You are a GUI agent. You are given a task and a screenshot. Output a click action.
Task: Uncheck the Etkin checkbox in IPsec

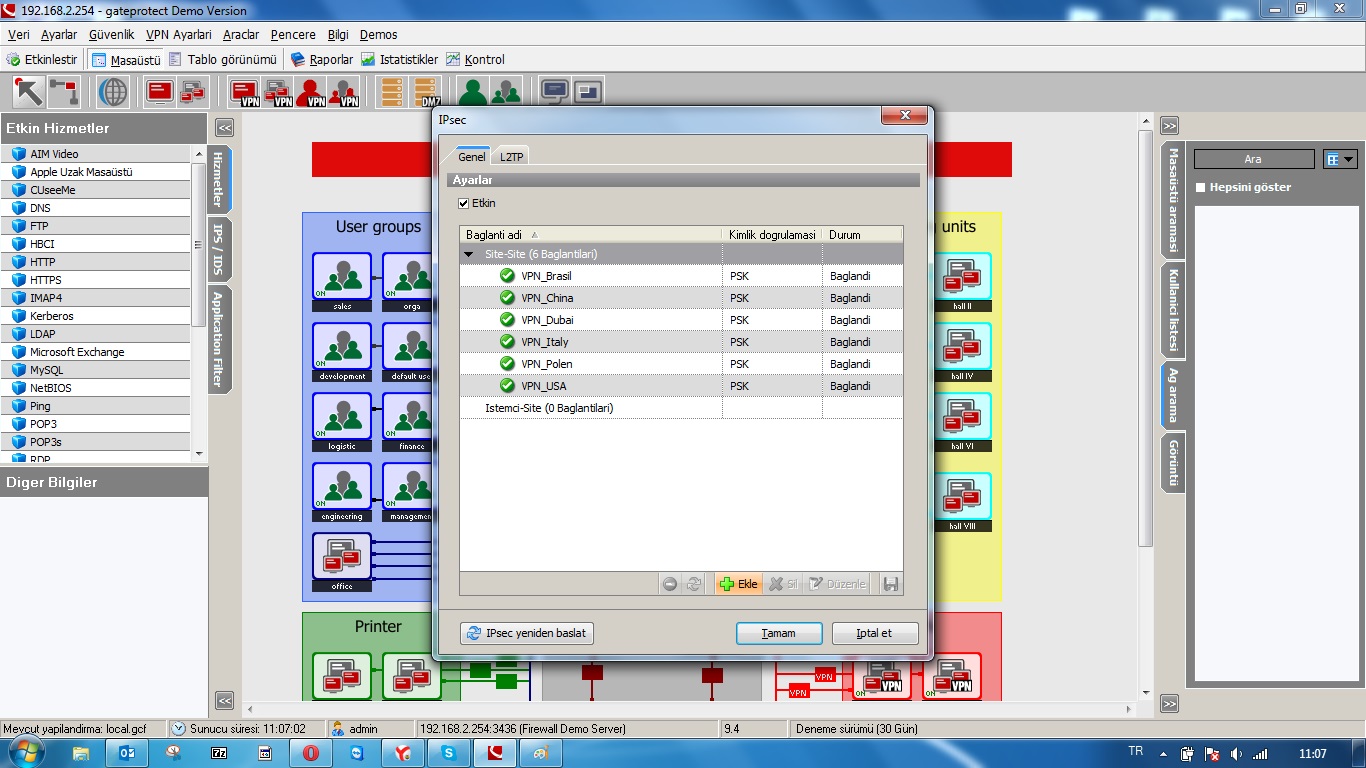pyautogui.click(x=463, y=203)
